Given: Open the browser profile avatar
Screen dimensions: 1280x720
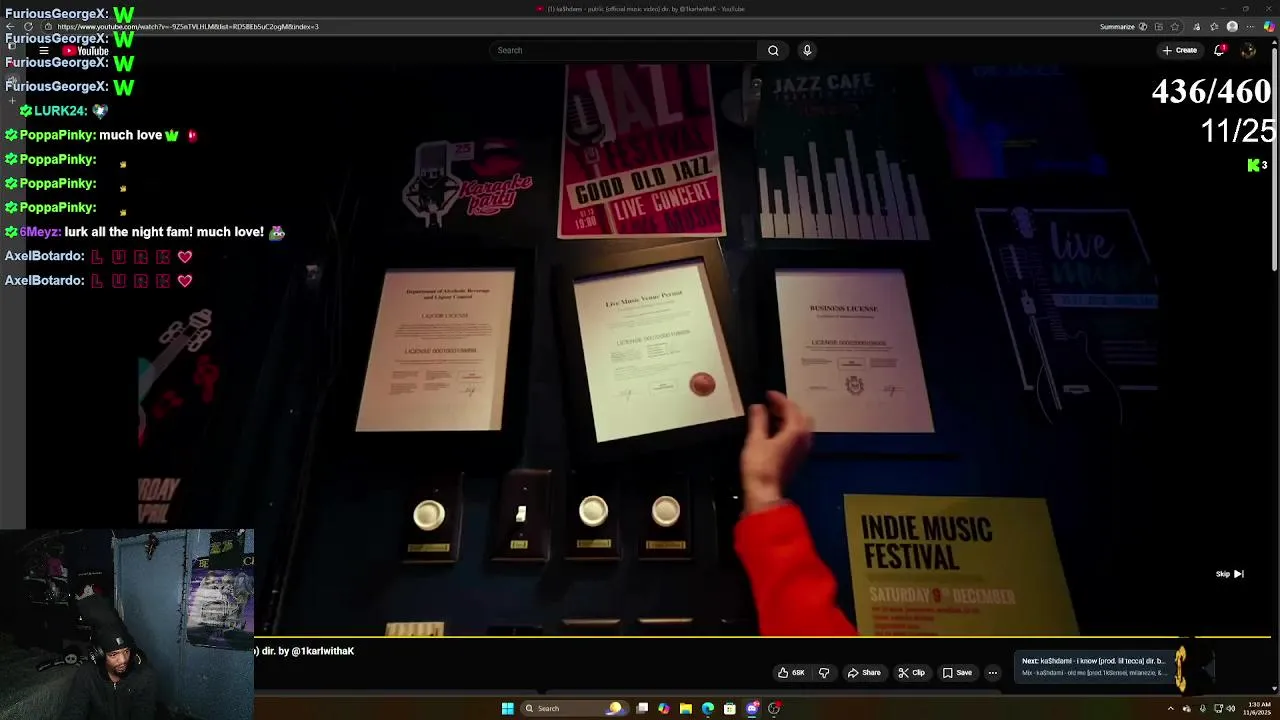Looking at the screenshot, I should tap(1232, 27).
